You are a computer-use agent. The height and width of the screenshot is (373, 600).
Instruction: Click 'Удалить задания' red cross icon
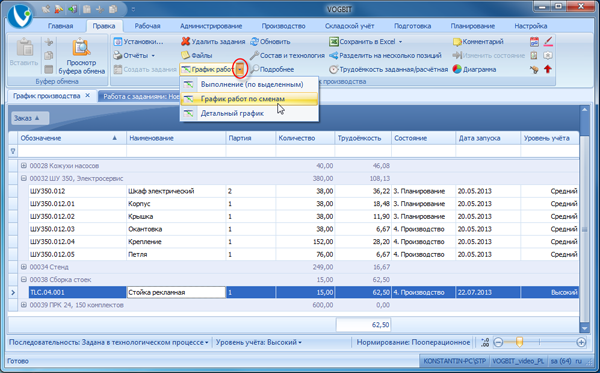pos(186,41)
